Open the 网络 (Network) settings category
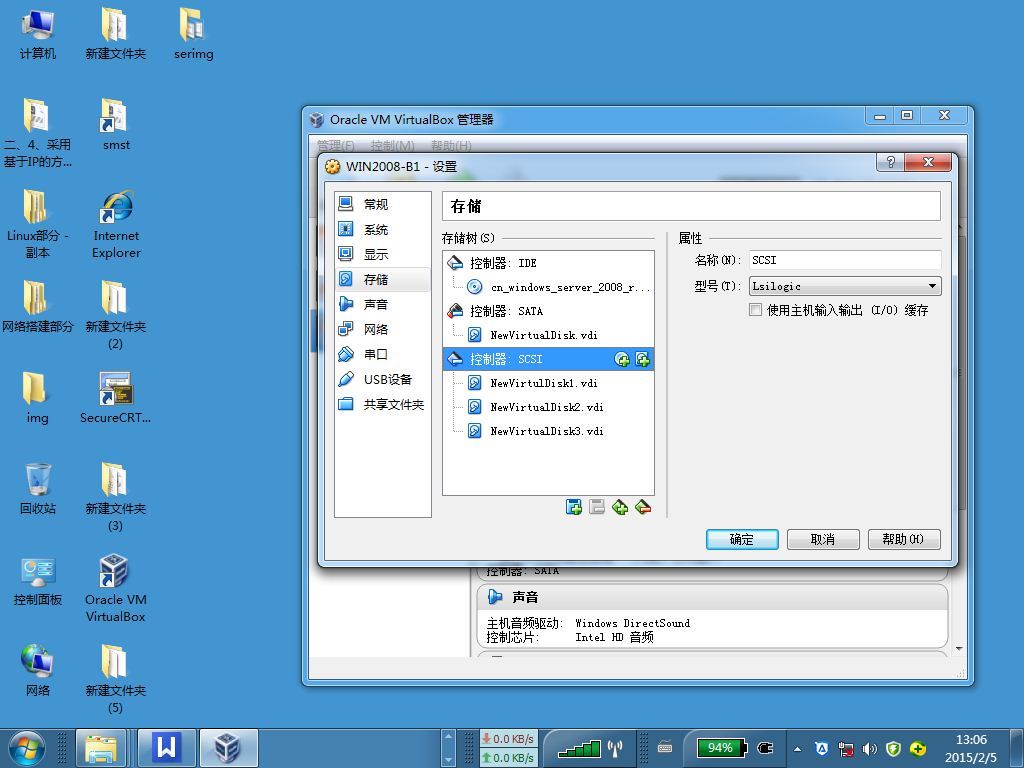Viewport: 1024px width, 768px height. 383,329
